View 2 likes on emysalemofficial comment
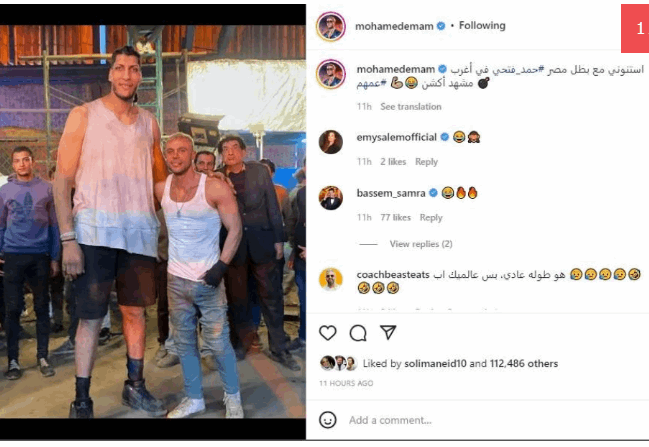 click(x=393, y=162)
